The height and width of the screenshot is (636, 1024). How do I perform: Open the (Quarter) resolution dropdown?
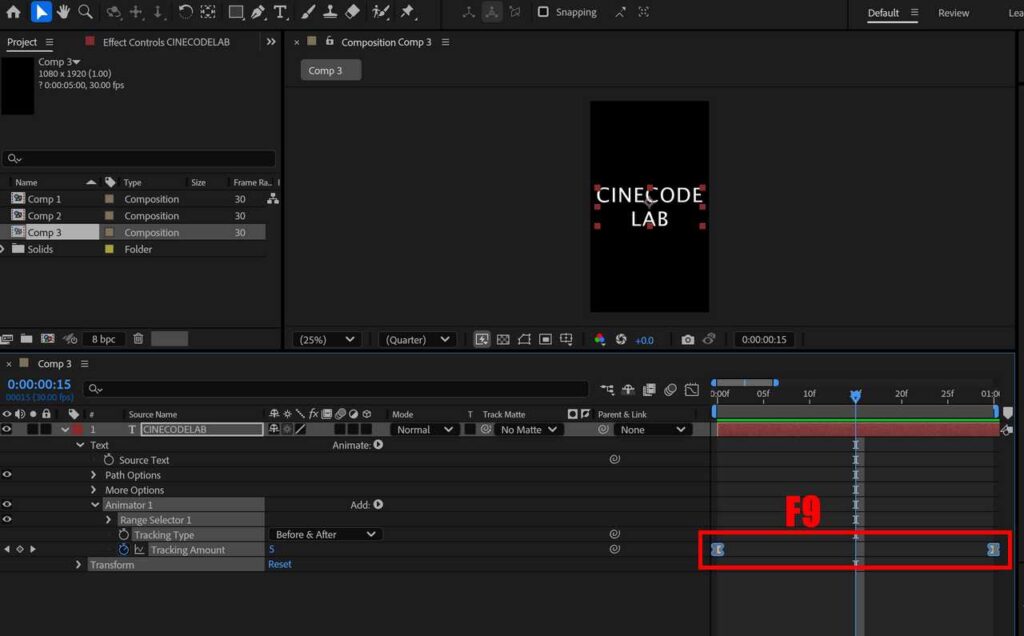pyautogui.click(x=417, y=340)
